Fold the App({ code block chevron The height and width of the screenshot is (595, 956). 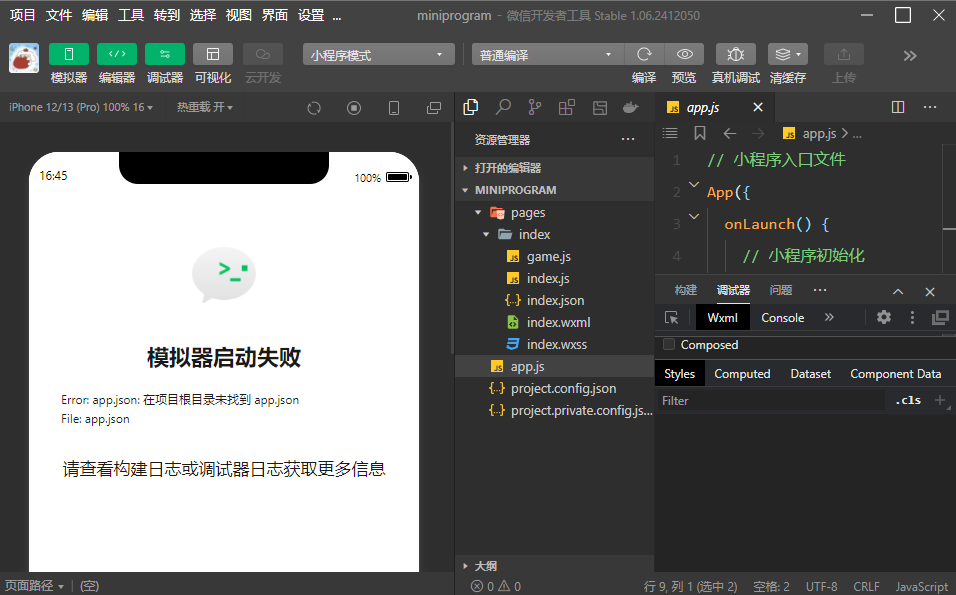(x=694, y=183)
